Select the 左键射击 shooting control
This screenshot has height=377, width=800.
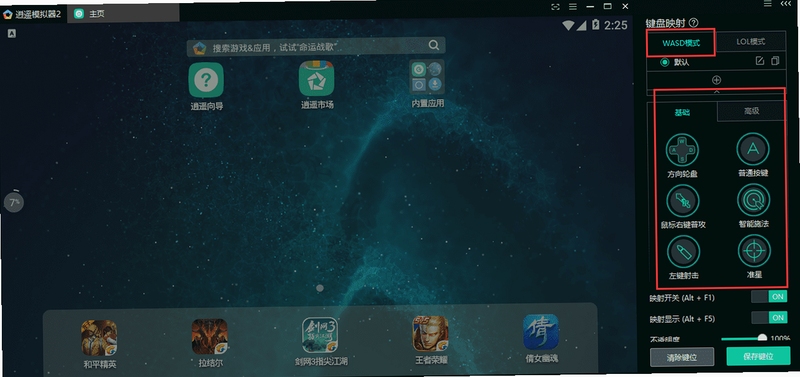pos(684,253)
